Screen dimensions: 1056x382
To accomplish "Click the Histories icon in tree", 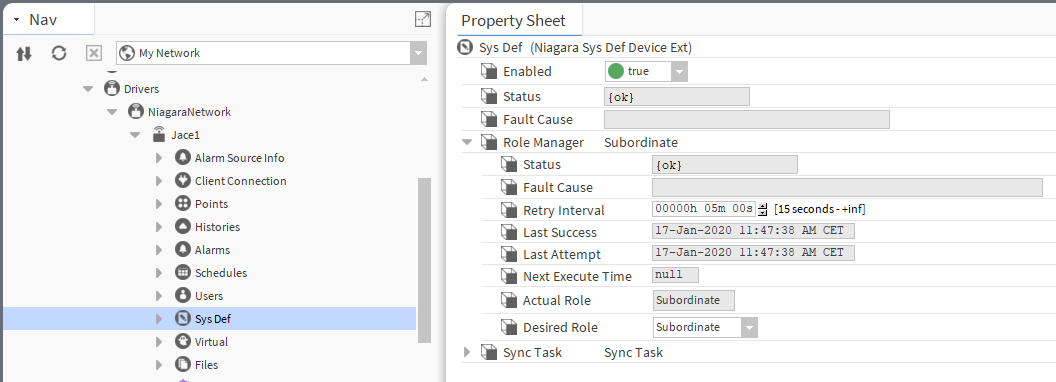I will [183, 226].
